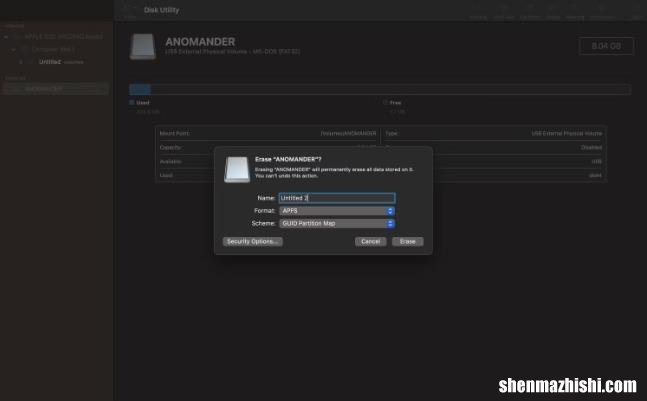This screenshot has width=647, height=401.
Task: Click the Used legend label
Action: coord(143,103)
